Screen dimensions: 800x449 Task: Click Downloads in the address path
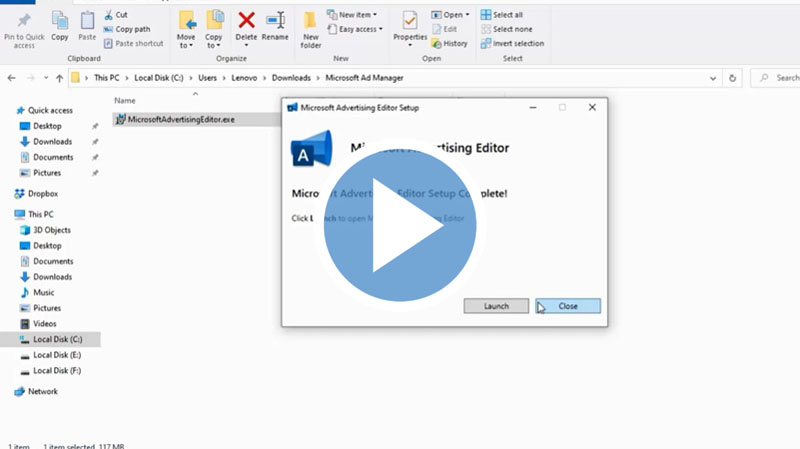(x=291, y=78)
